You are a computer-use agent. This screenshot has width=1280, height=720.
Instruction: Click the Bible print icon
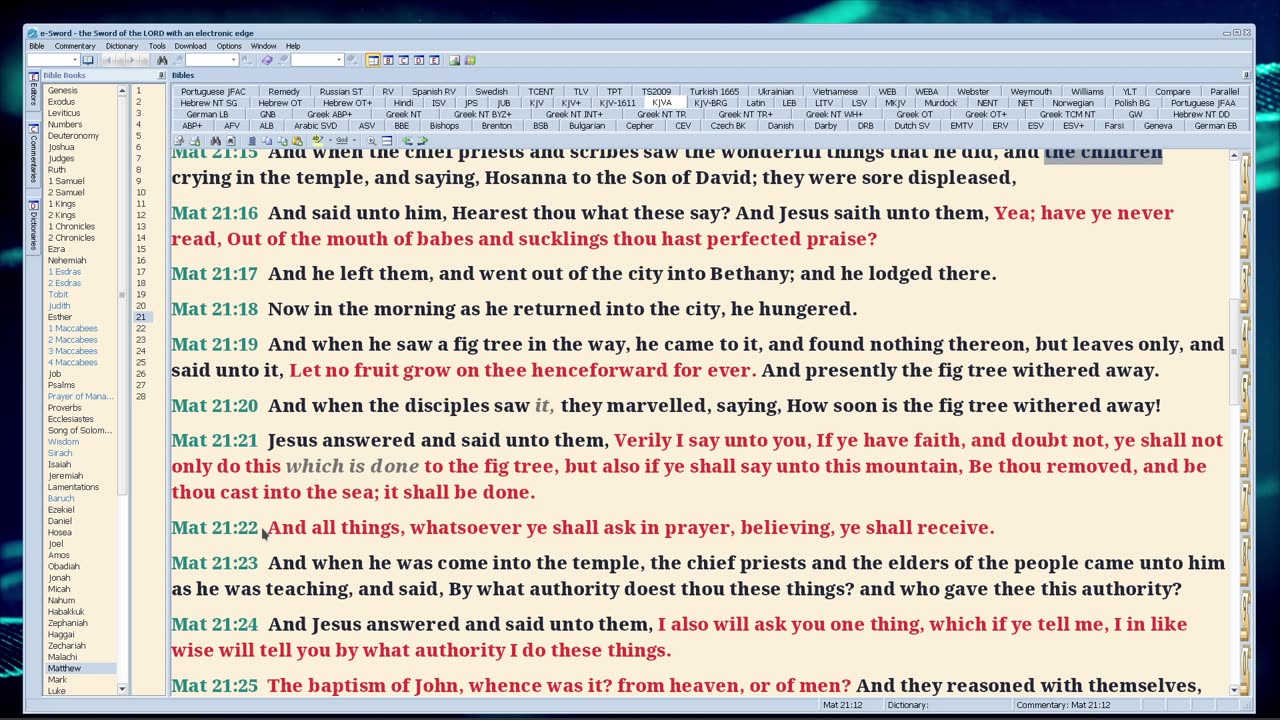tap(195, 141)
